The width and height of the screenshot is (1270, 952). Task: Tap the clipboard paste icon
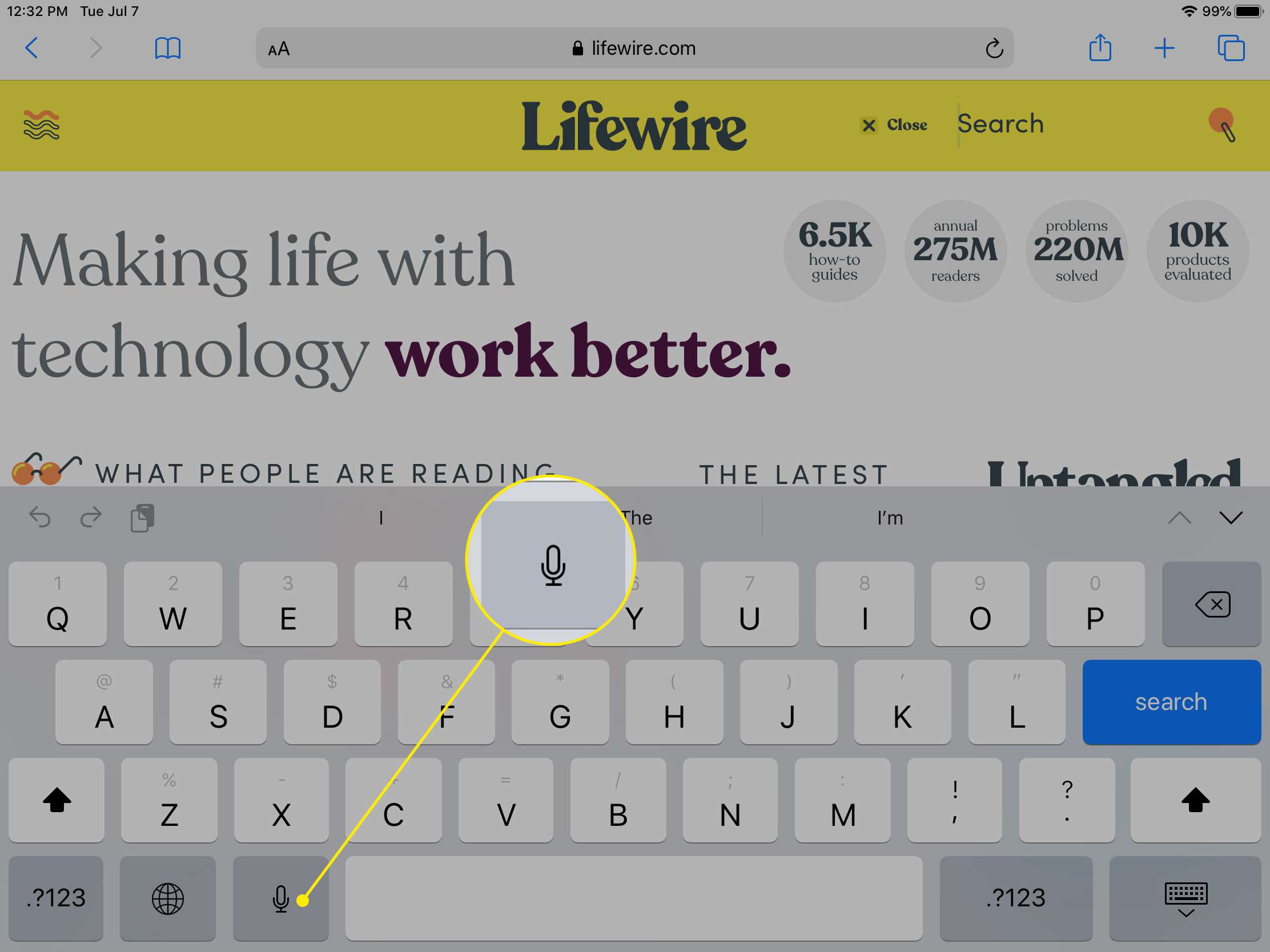143,517
